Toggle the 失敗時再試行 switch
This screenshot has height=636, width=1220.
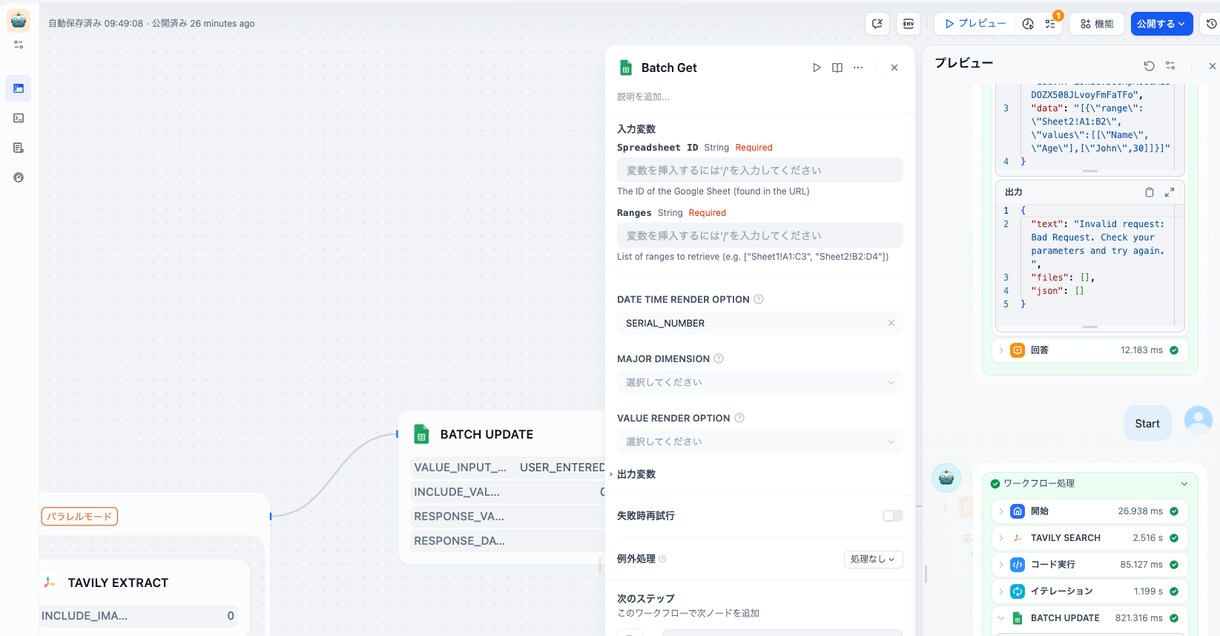pyautogui.click(x=892, y=516)
